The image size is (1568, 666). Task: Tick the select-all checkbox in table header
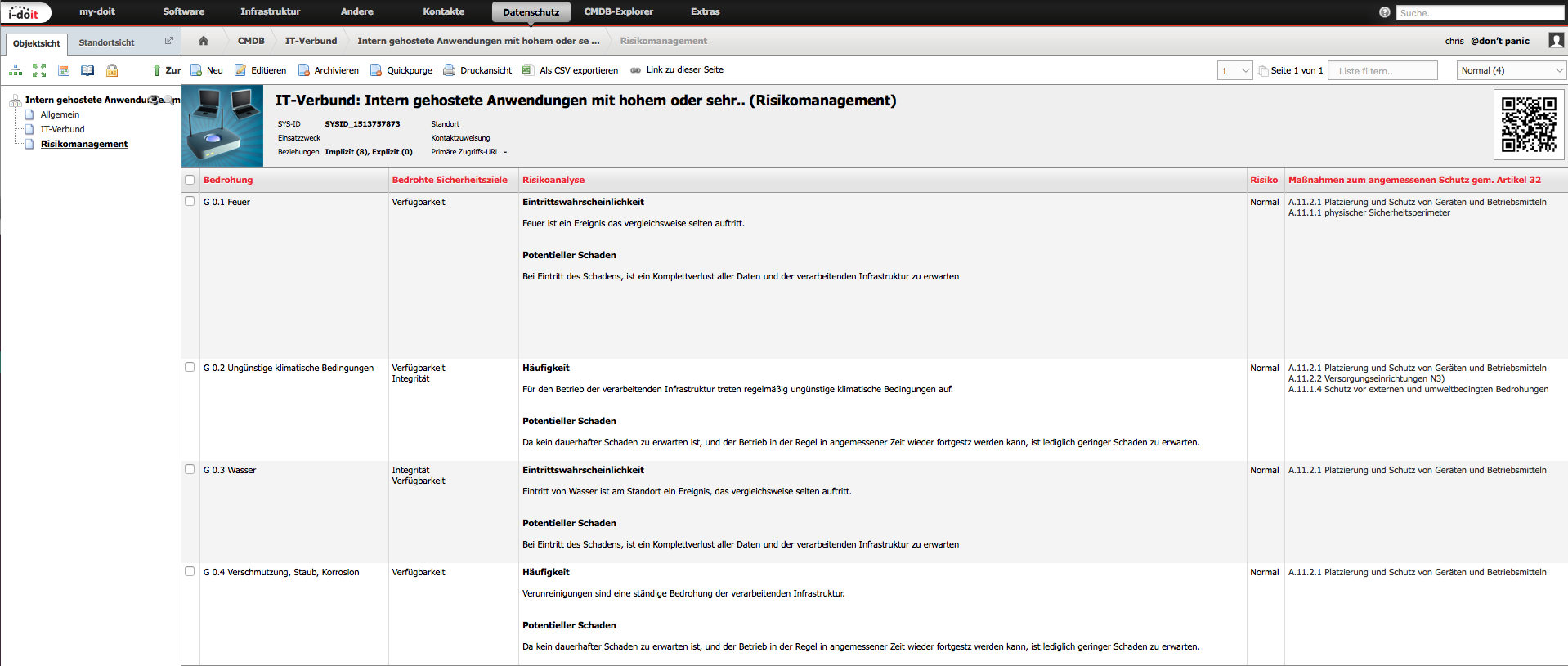click(x=190, y=180)
